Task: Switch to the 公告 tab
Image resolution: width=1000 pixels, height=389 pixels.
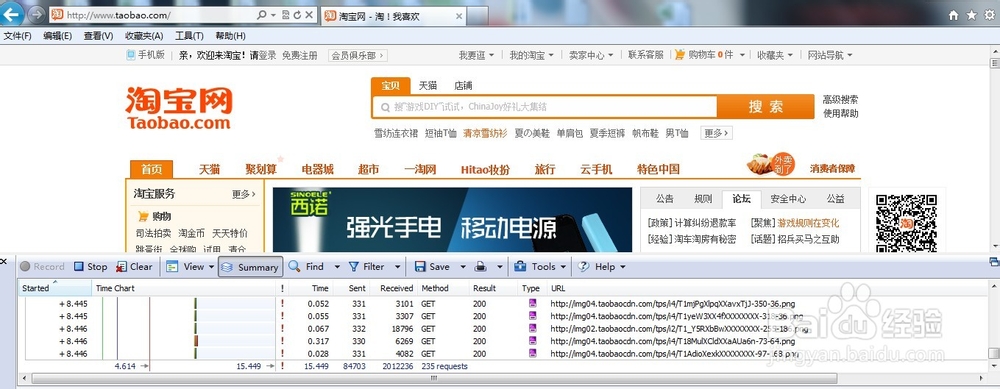Action: pos(665,199)
